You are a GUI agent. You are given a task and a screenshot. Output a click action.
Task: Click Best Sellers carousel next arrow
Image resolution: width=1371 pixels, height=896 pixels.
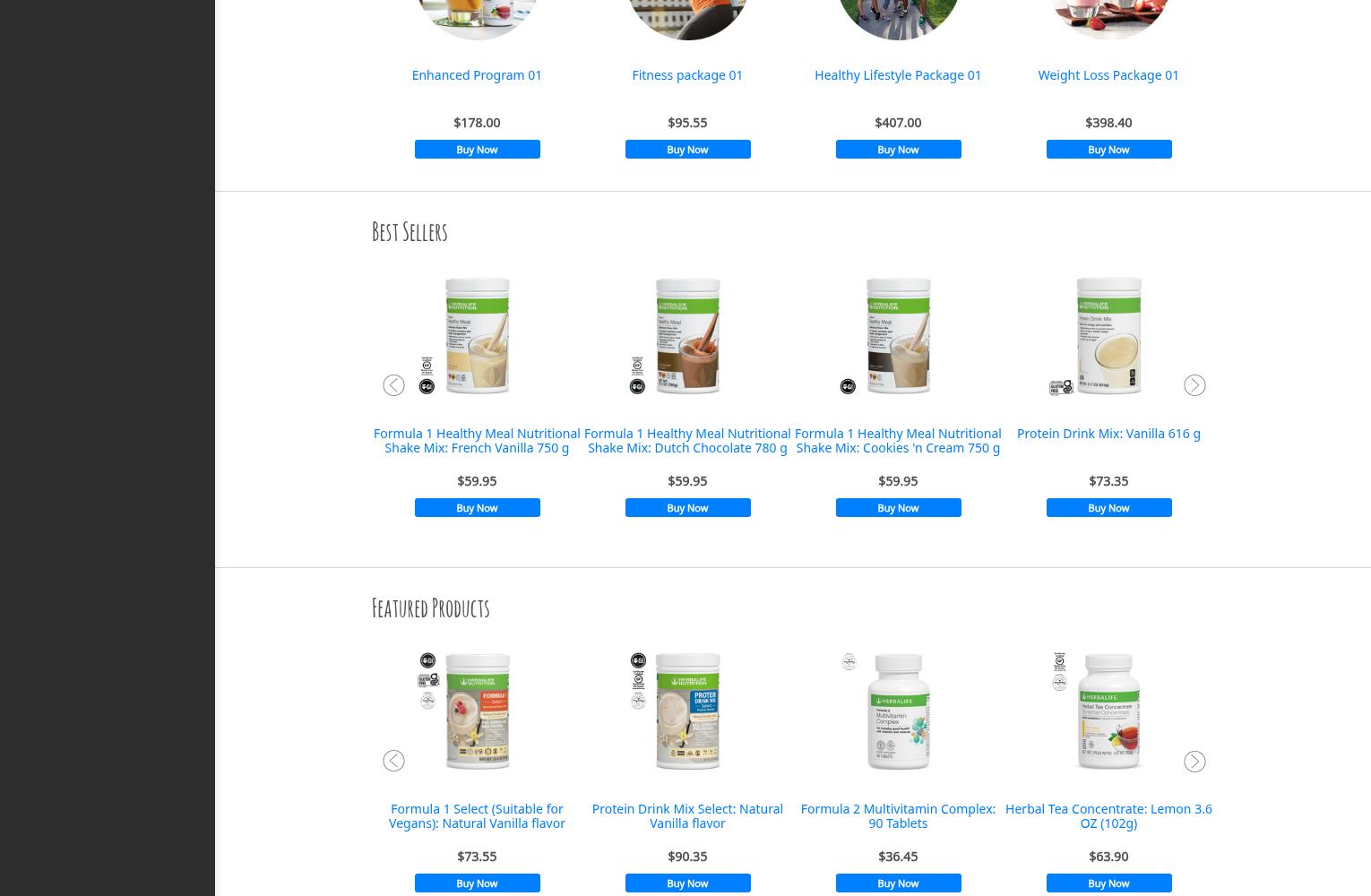tap(1194, 385)
